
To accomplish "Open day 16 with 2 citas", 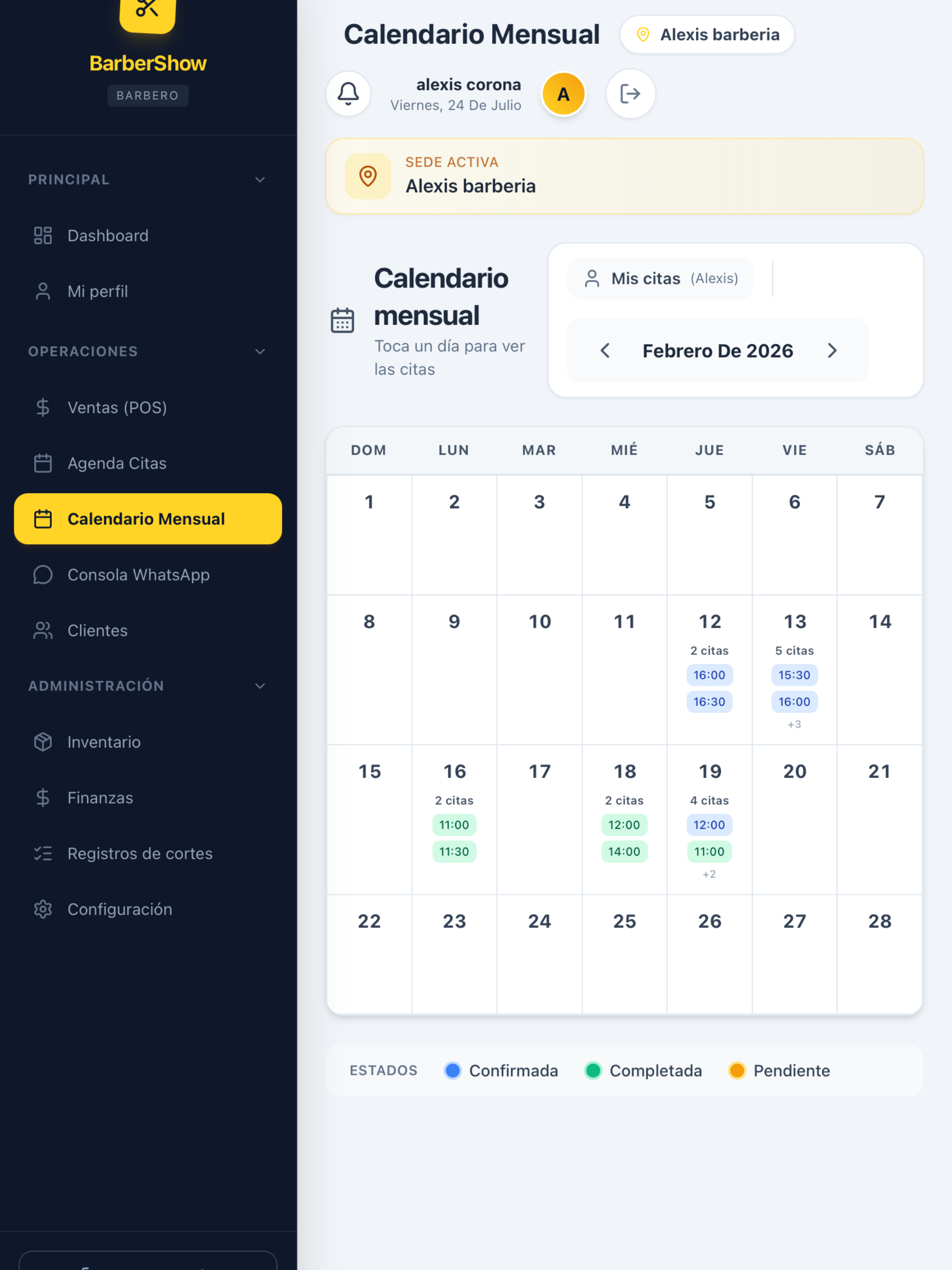I will (454, 819).
